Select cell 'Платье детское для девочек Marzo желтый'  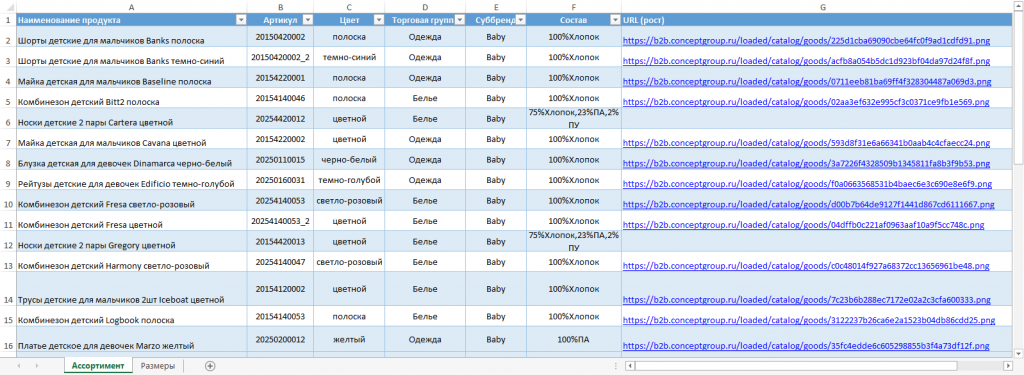[132, 340]
